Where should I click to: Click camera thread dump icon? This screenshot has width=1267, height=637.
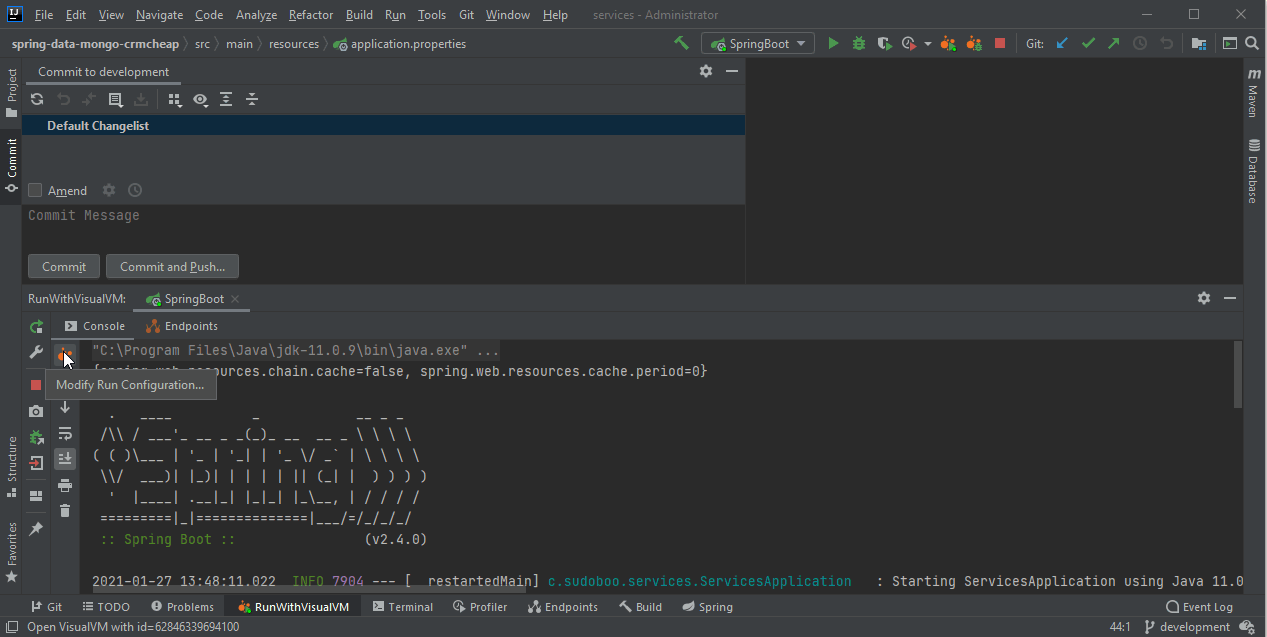click(36, 411)
